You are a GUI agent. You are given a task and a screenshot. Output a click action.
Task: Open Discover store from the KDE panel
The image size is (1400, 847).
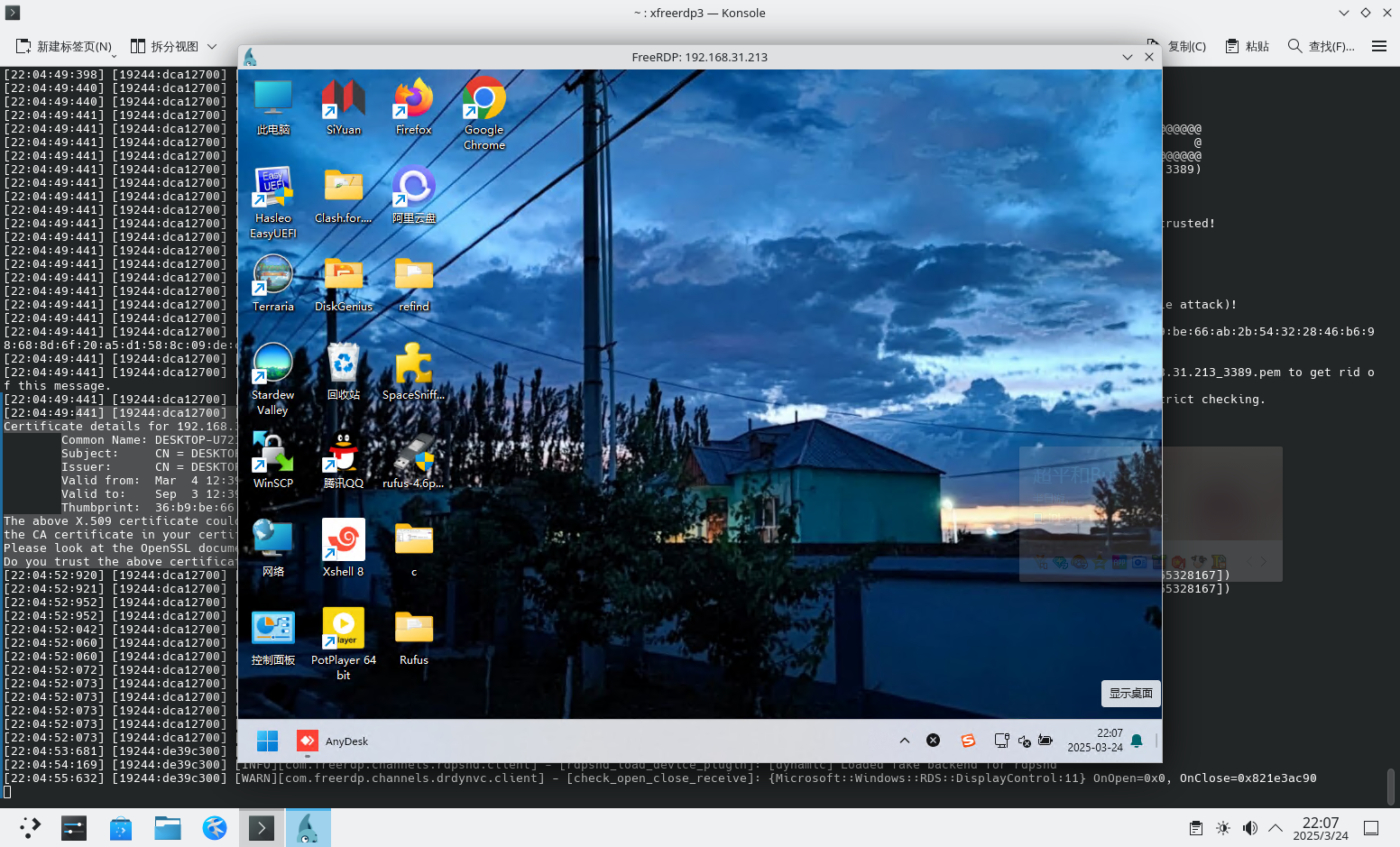coord(121,827)
